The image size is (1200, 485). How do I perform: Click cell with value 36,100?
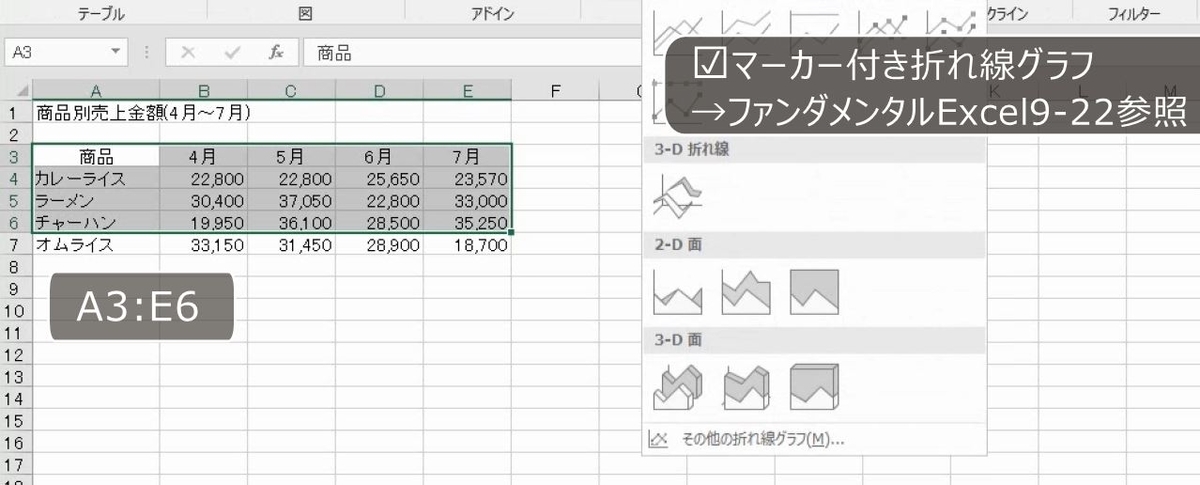(x=291, y=222)
